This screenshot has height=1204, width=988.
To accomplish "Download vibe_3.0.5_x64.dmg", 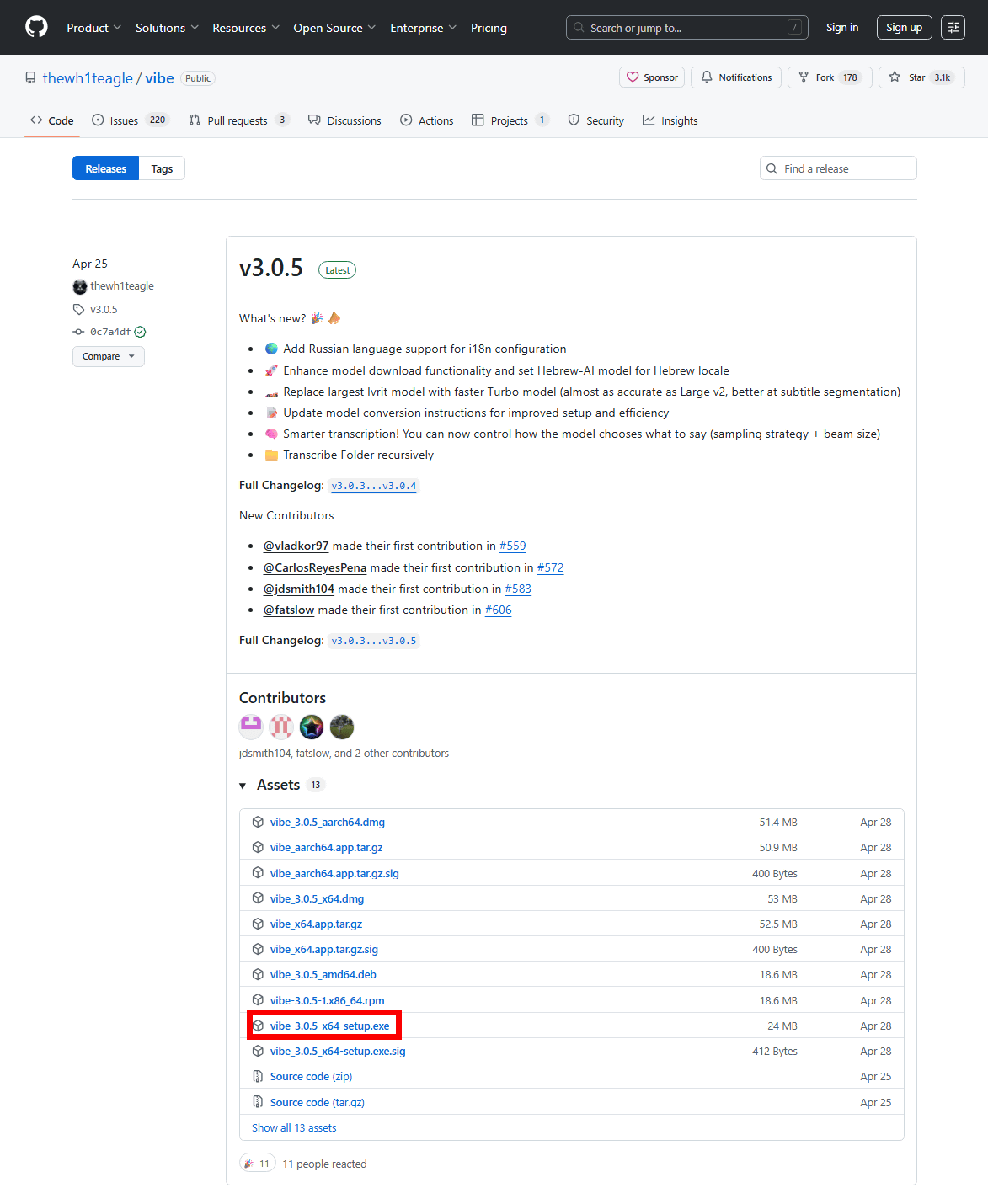I will click(318, 898).
